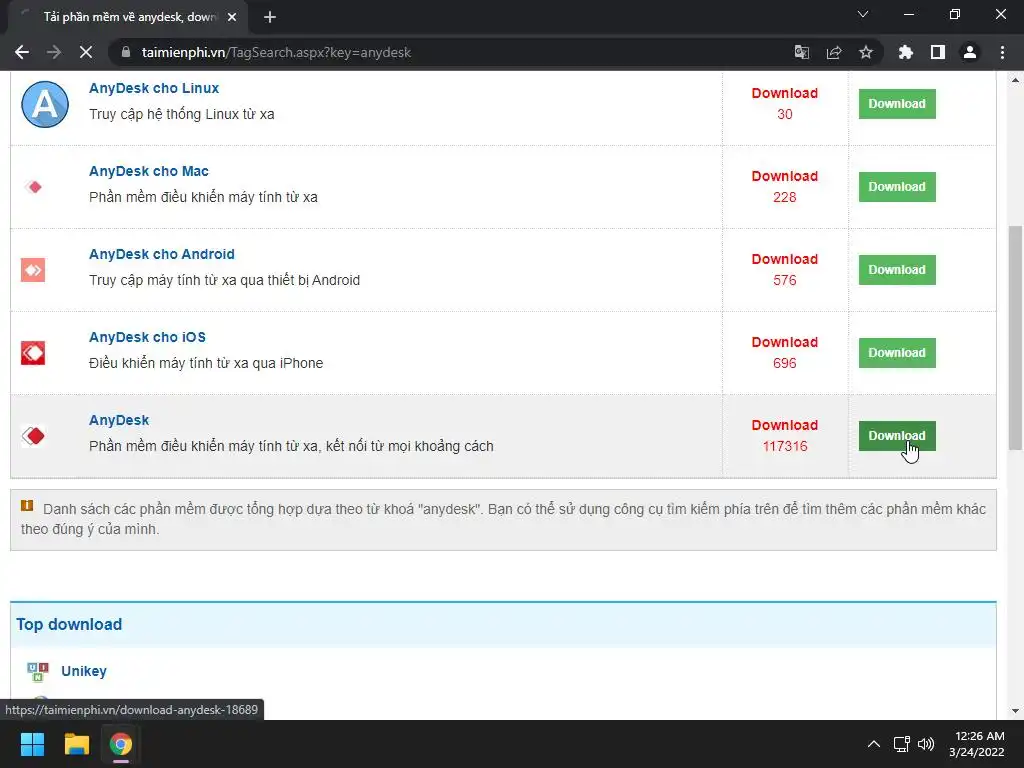View site info via the lock icon
Screen dimensions: 1024x768
pyautogui.click(x=126, y=52)
